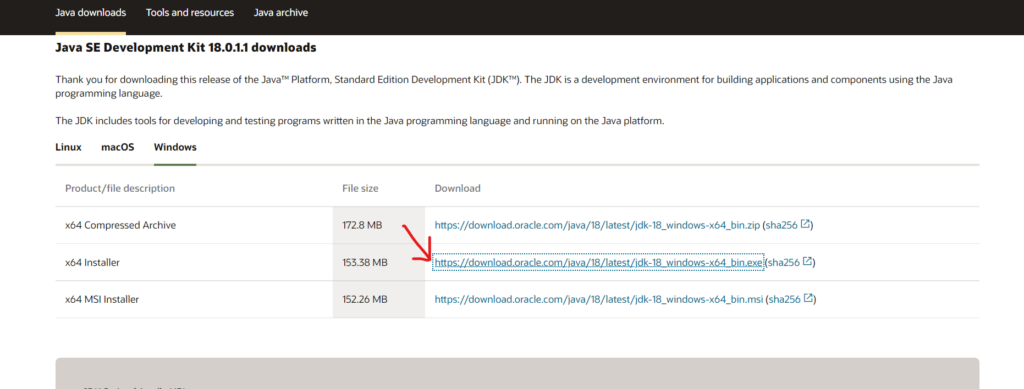Image resolution: width=1024 pixels, height=389 pixels.
Task: Click 'Java SE Development Kit 18.0.1.1 downloads' heading
Action: (x=186, y=48)
